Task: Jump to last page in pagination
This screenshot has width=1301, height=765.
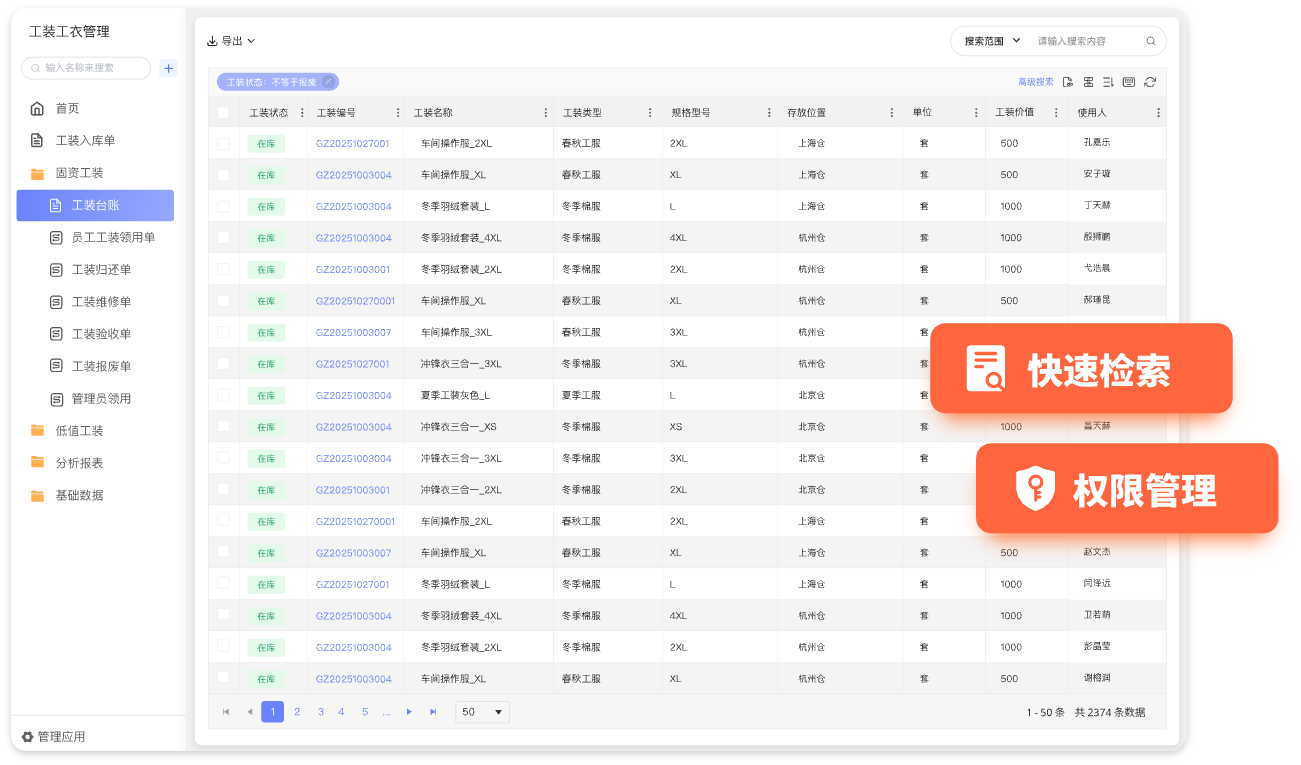Action: coord(433,712)
